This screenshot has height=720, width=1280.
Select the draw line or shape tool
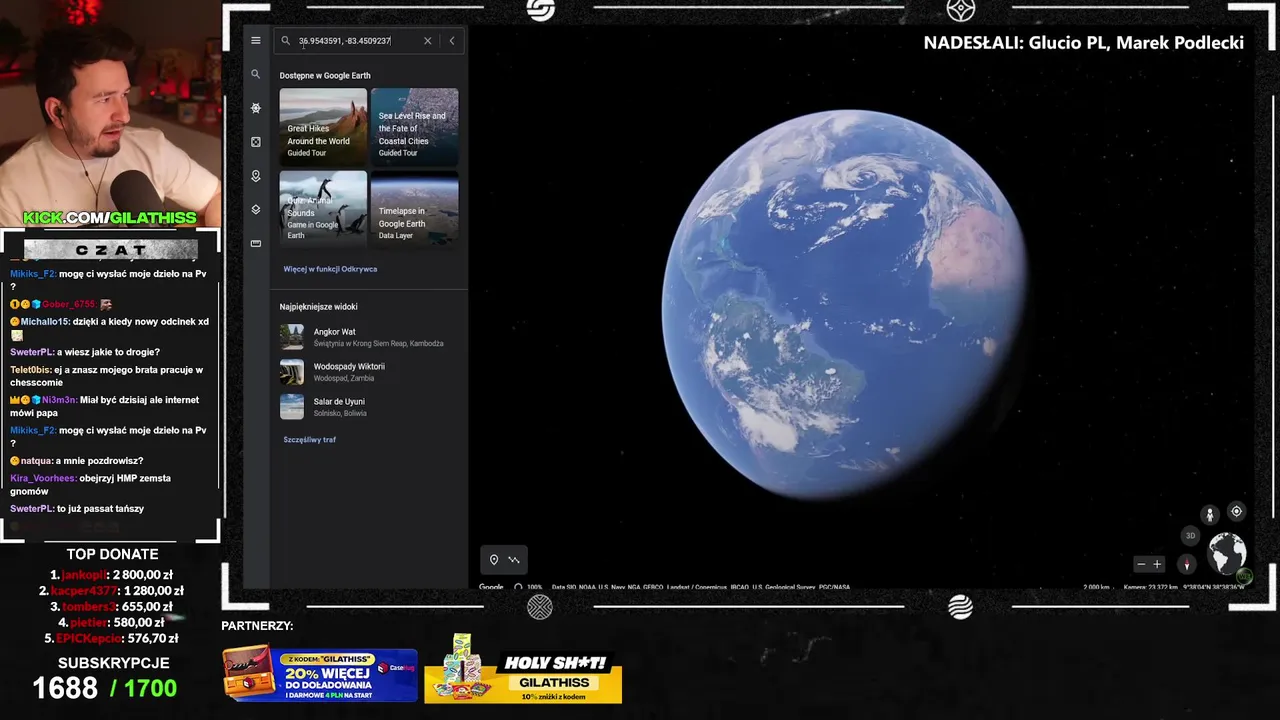pos(514,560)
